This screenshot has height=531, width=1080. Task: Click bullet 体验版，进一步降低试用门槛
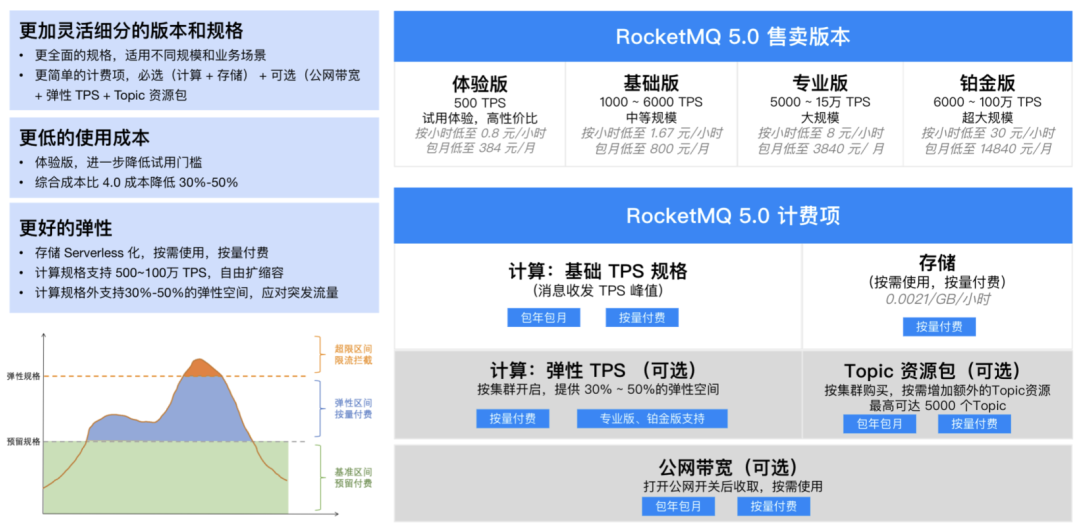click(x=118, y=163)
